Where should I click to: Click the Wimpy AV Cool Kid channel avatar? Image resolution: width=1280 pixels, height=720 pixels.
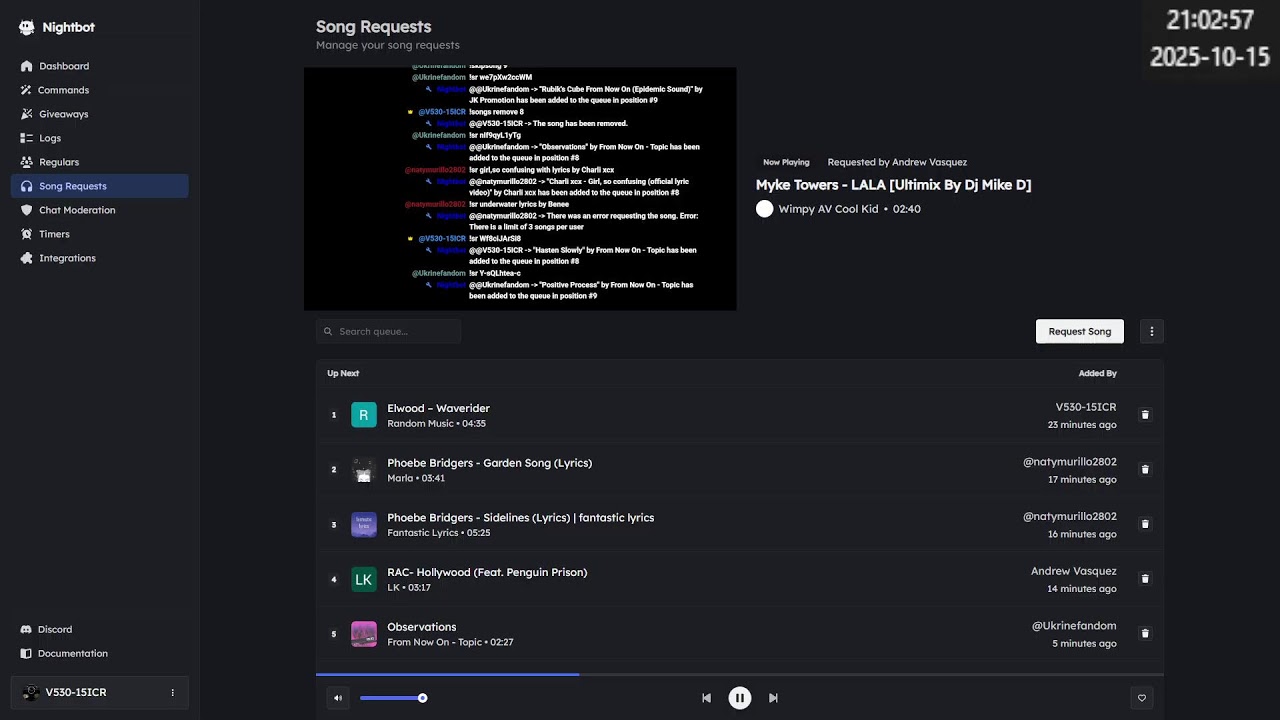coord(765,209)
